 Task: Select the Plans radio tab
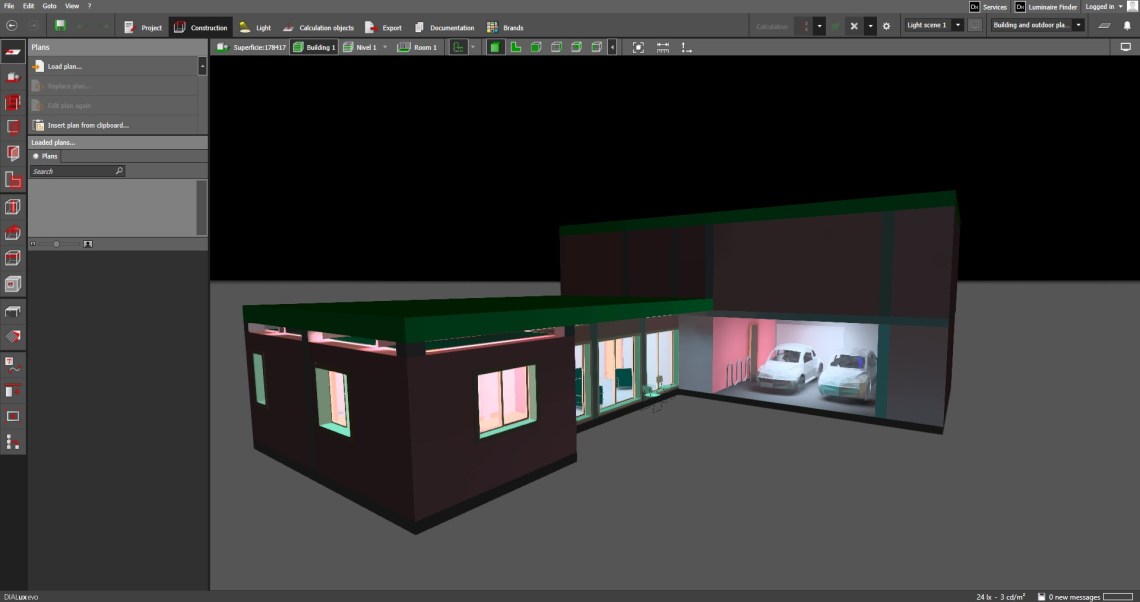click(45, 156)
